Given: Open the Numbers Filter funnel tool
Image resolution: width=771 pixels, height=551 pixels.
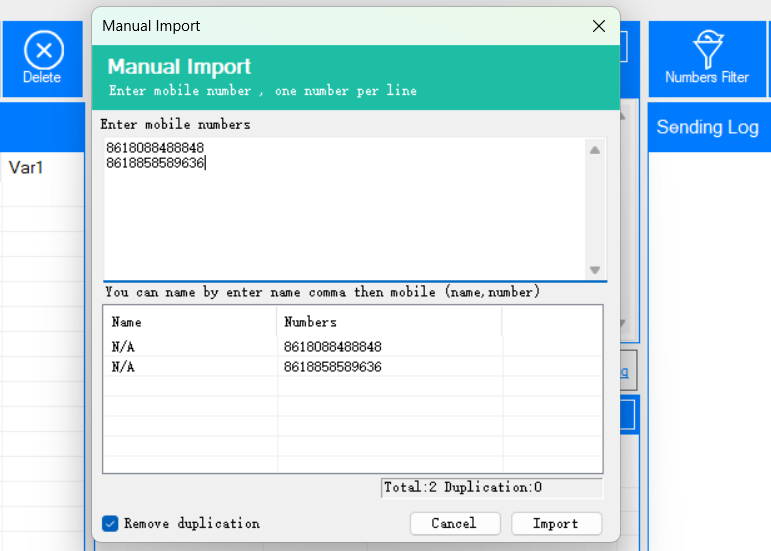Looking at the screenshot, I should [706, 58].
